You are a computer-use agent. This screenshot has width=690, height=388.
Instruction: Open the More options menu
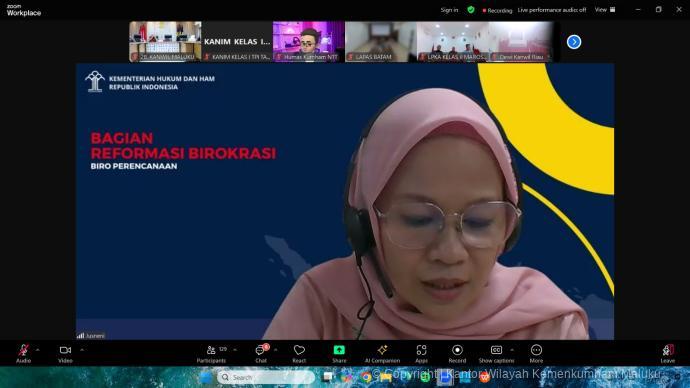(536, 353)
